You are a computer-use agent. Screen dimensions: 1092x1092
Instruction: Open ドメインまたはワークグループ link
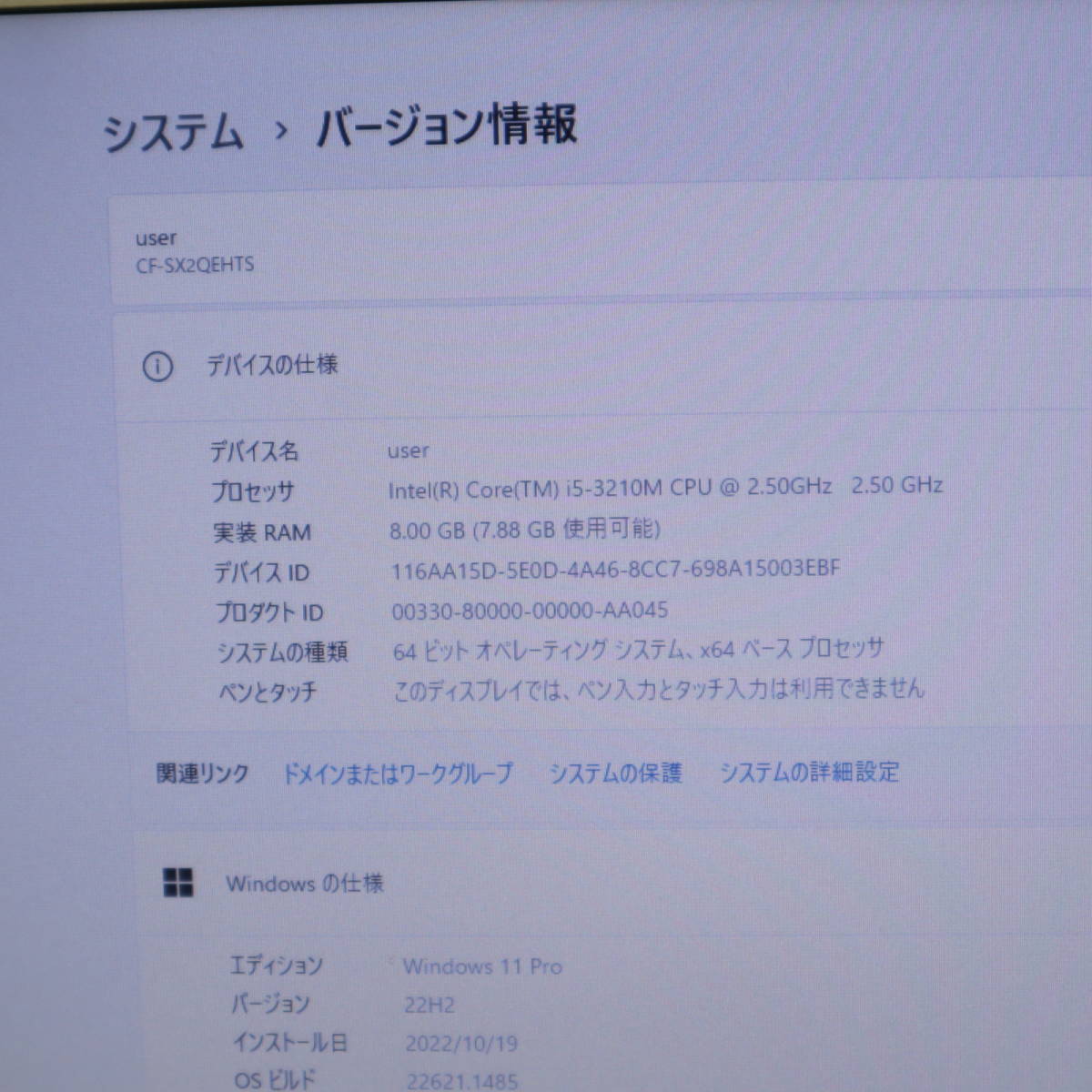tap(398, 773)
